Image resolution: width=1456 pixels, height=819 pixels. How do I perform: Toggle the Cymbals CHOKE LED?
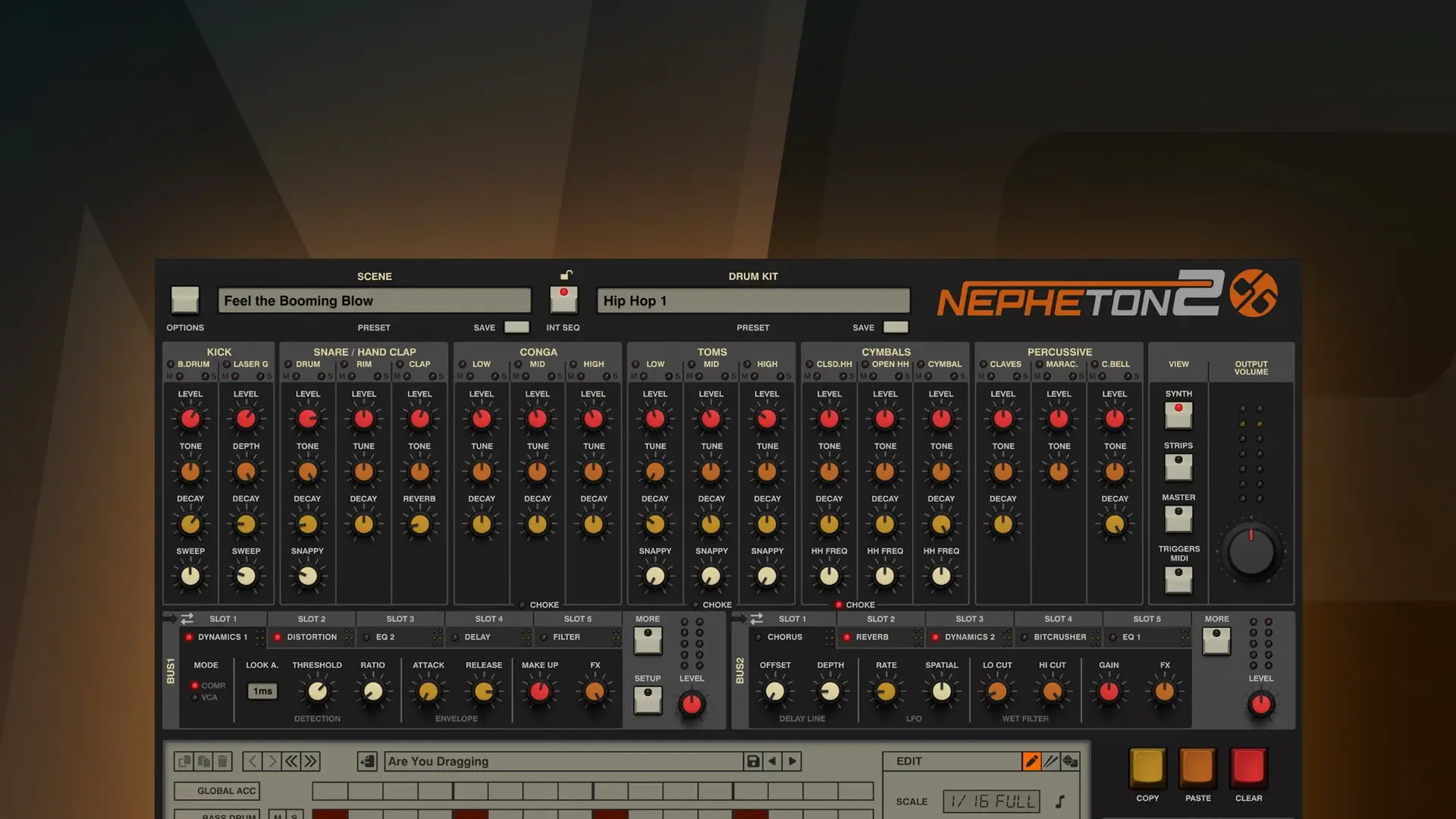point(839,605)
